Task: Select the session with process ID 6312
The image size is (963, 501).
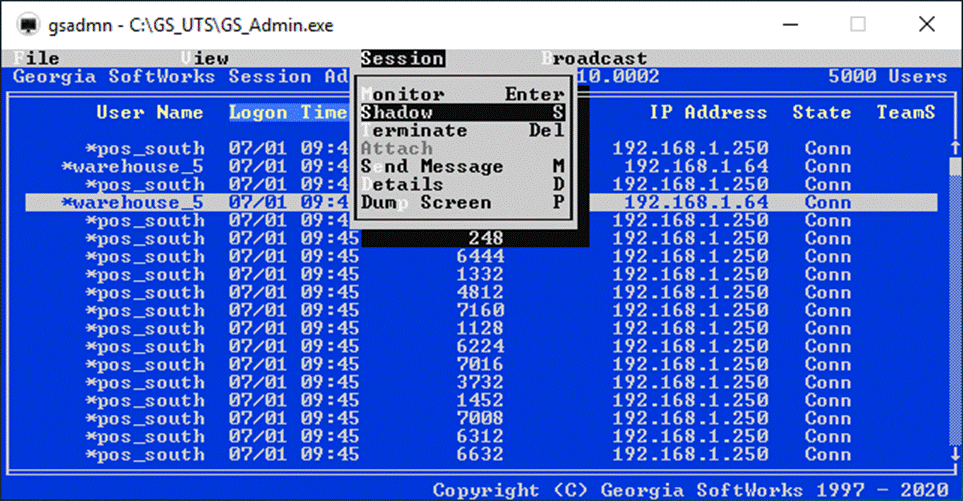Action: click(x=481, y=437)
